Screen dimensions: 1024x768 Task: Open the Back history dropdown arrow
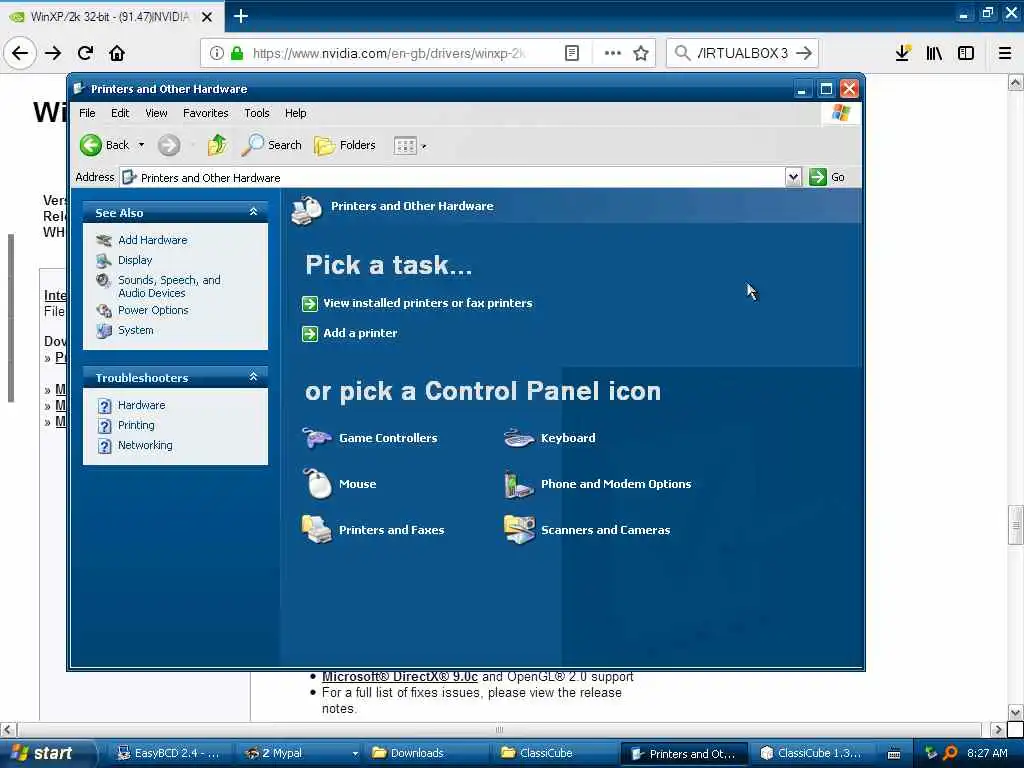coord(141,145)
